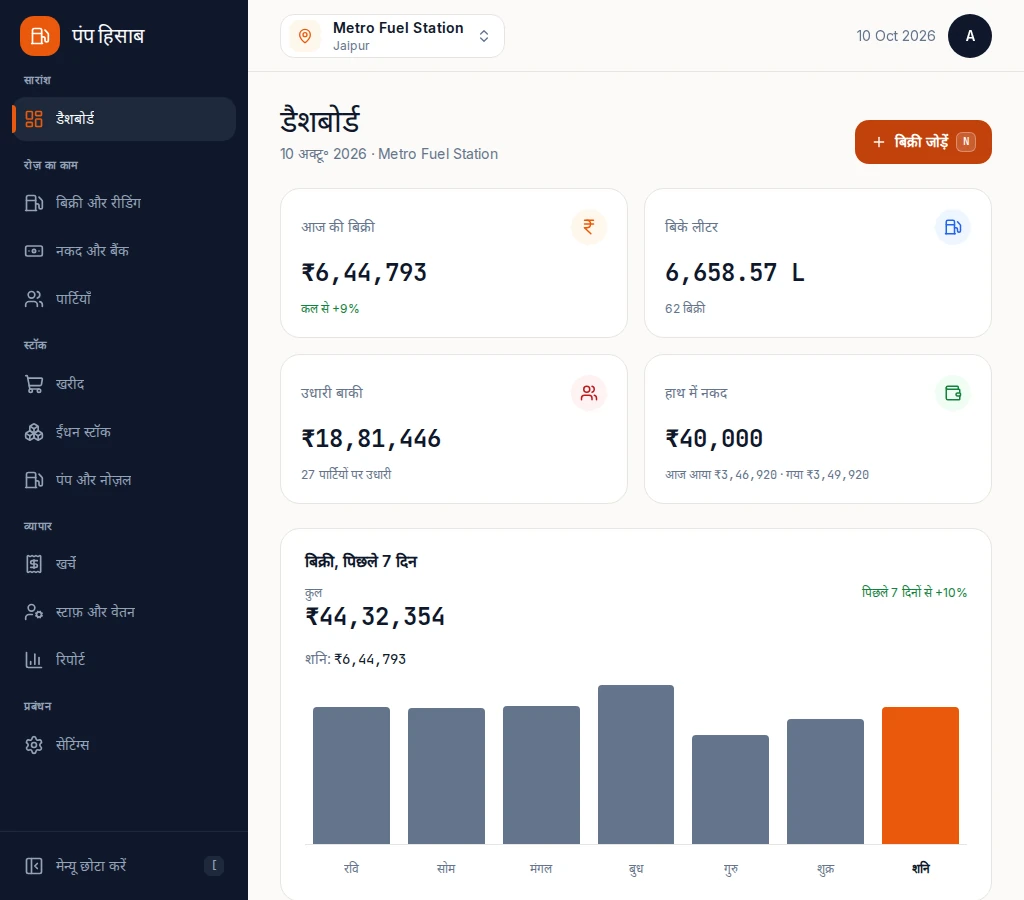Click the gear icon beside सेटिंग्स
Image resolution: width=1024 pixels, height=900 pixels.
(x=34, y=745)
